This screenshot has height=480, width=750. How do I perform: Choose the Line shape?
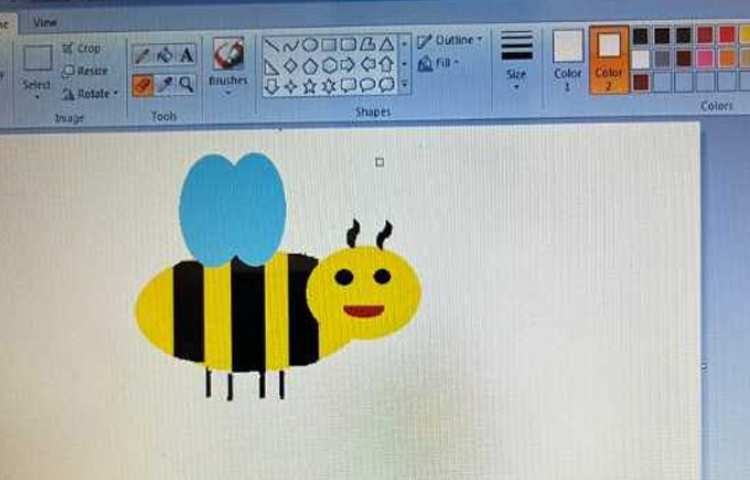click(x=272, y=45)
